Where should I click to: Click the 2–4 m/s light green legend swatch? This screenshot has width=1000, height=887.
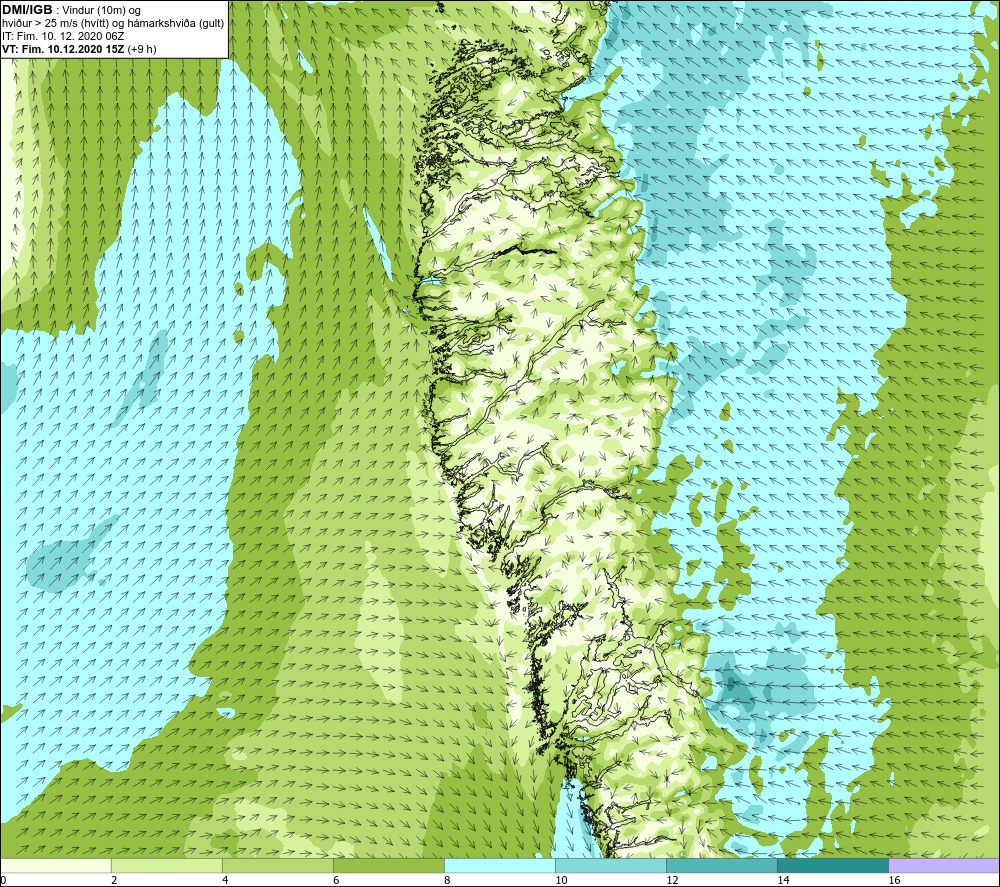[167, 865]
